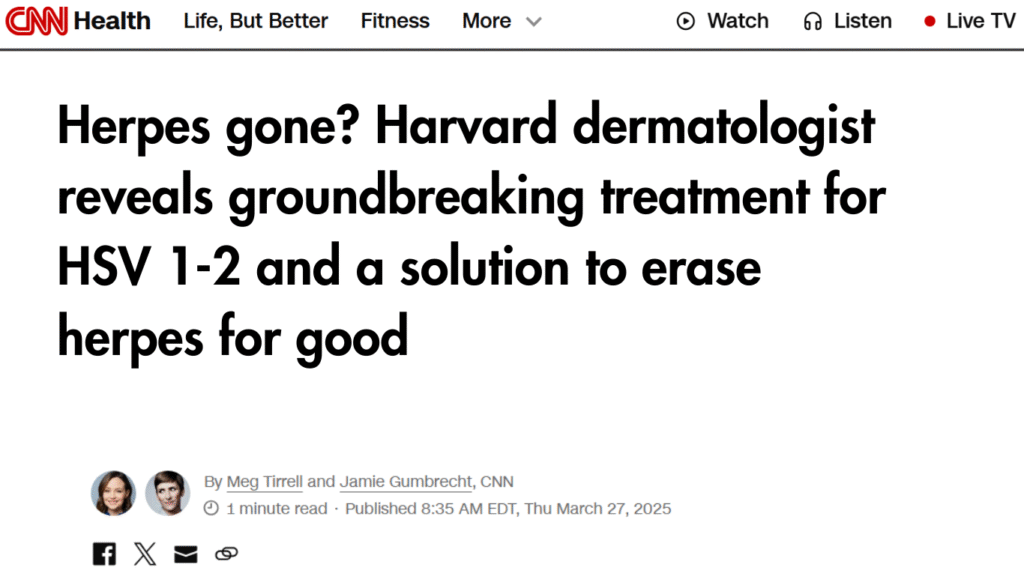Click the first author's profile photo
This screenshot has height=570, width=1024.
click(x=113, y=493)
